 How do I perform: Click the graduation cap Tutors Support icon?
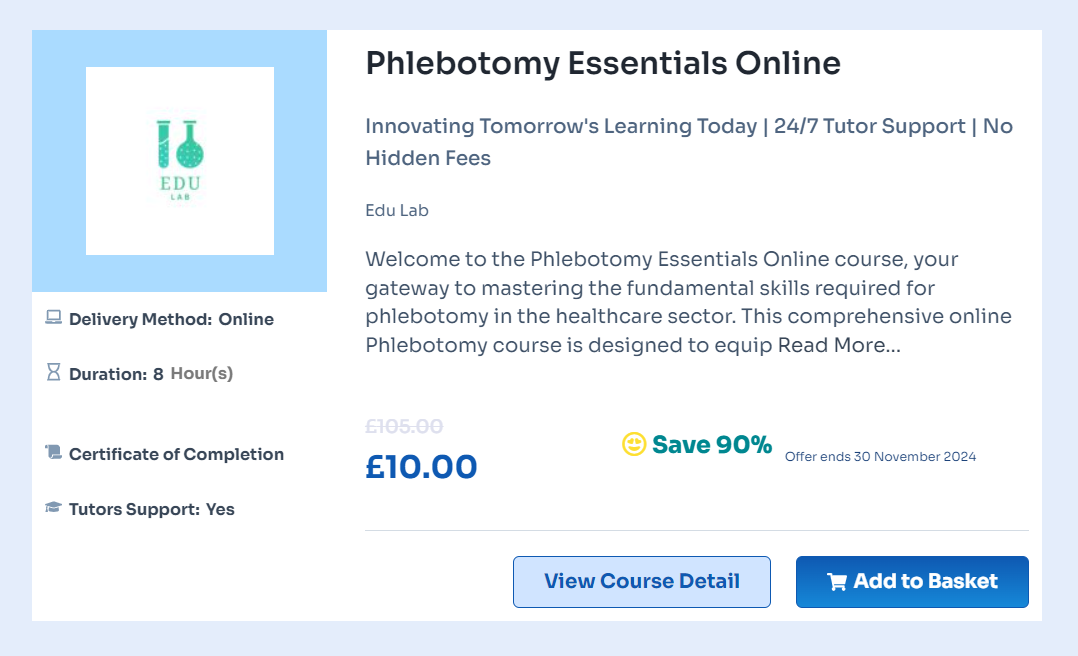click(x=54, y=508)
